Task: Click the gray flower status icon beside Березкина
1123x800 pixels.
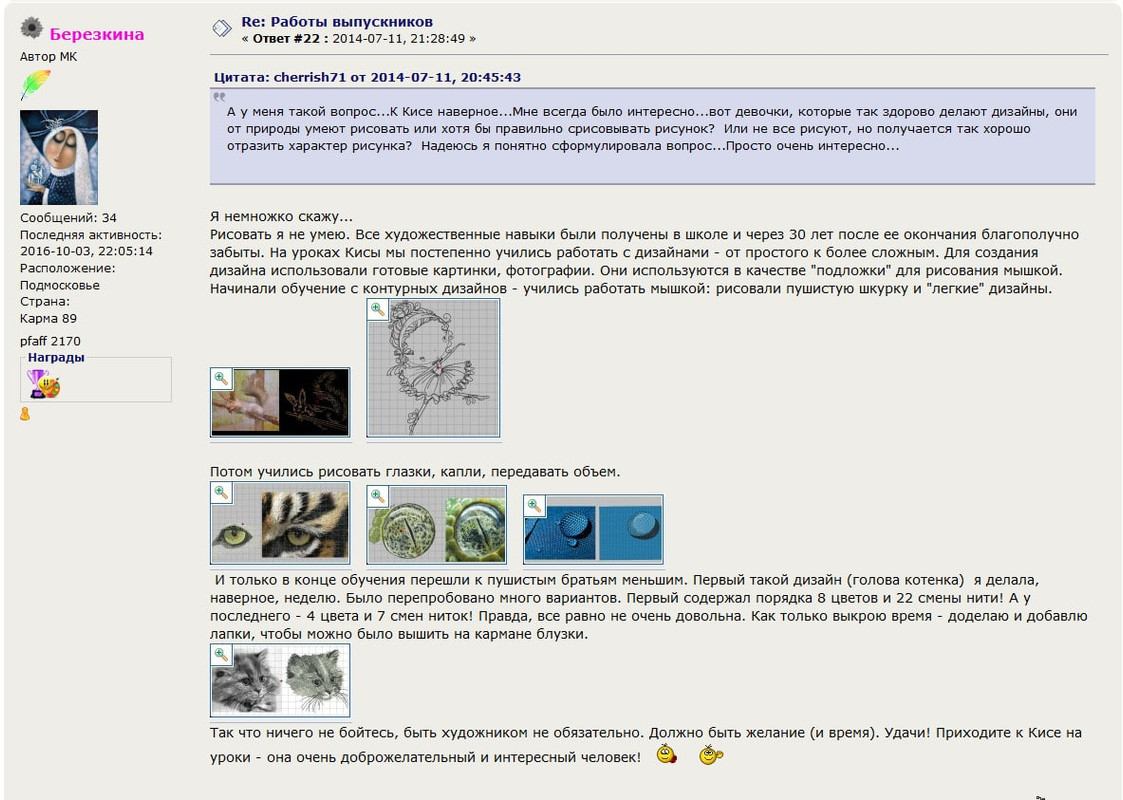Action: click(x=32, y=28)
